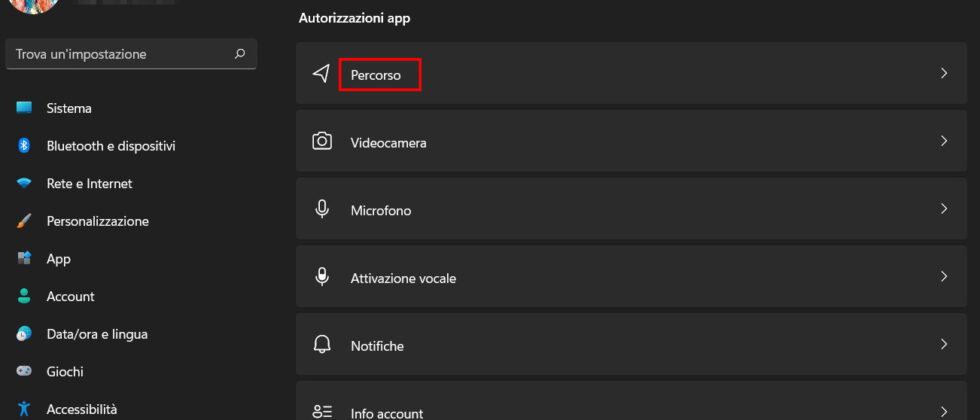This screenshot has width=980, height=420.
Task: Click the Bluetooth e dispositivi icon
Action: [x=25, y=146]
